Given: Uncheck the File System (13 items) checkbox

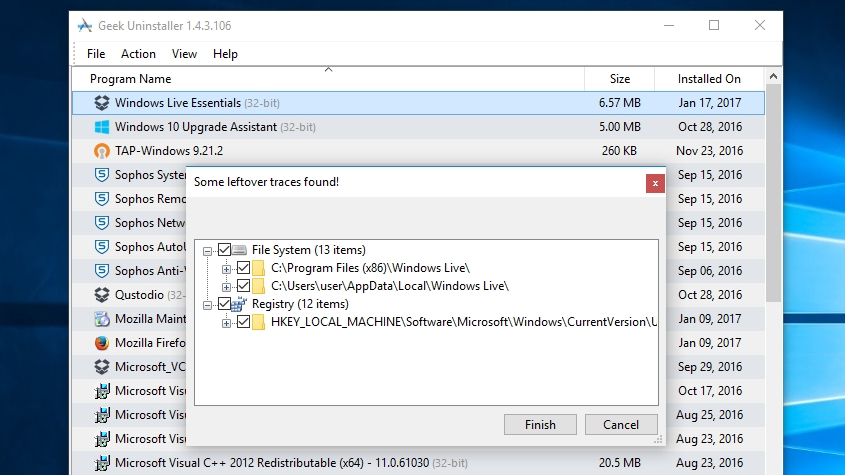Looking at the screenshot, I should [x=224, y=250].
